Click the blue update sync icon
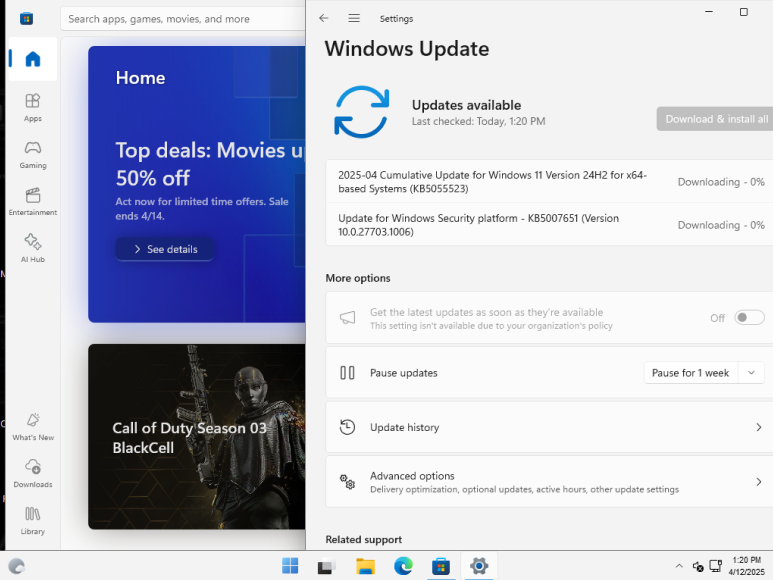This screenshot has height=580, width=773. point(361,112)
